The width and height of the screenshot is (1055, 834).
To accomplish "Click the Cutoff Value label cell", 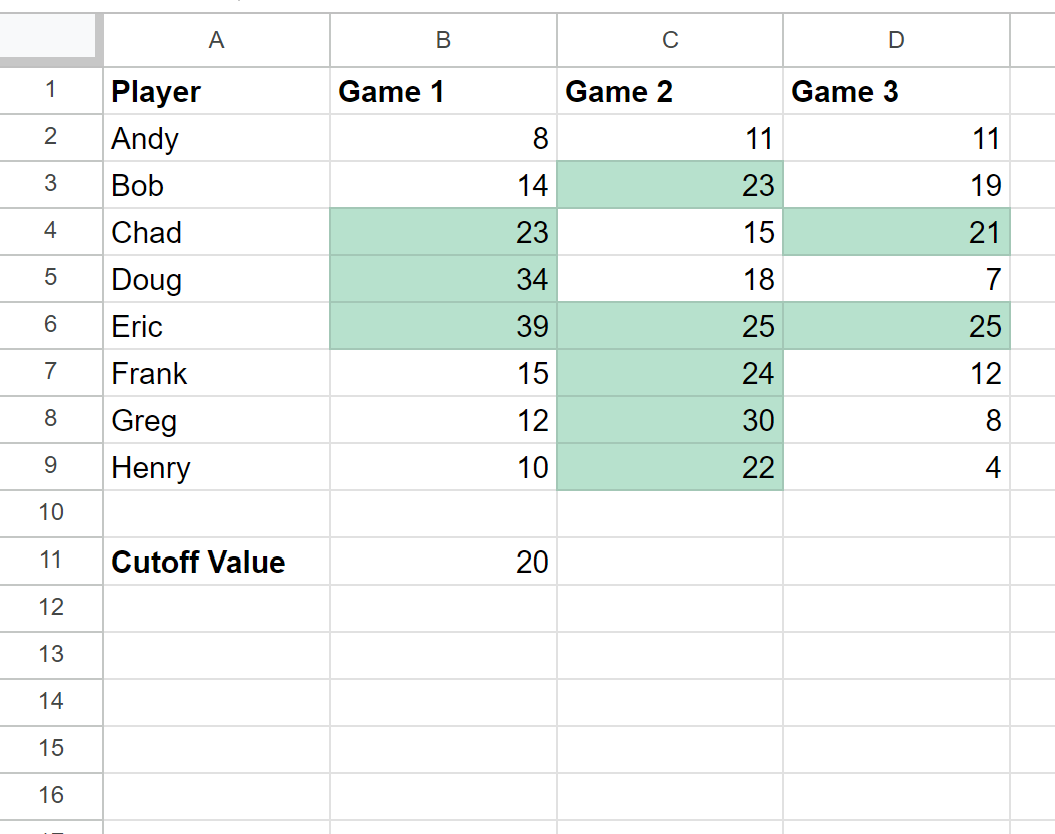I will click(216, 561).
